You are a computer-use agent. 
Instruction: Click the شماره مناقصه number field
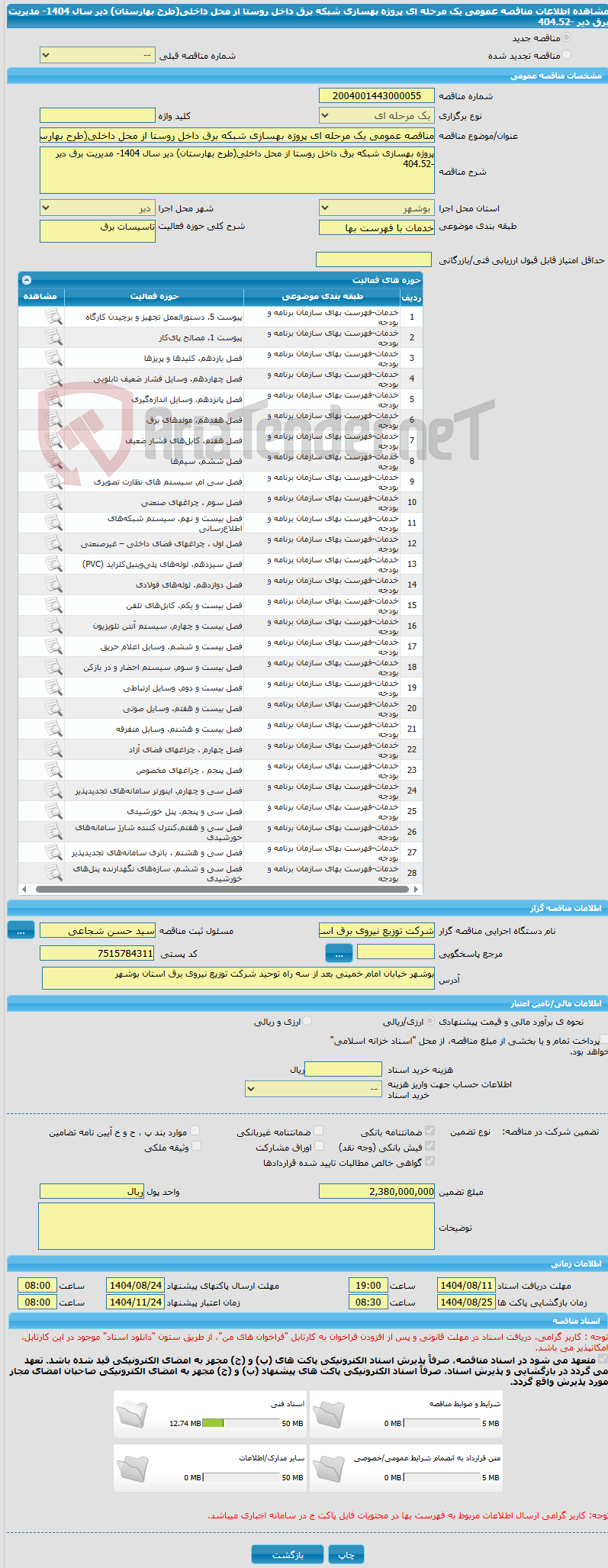click(x=377, y=95)
